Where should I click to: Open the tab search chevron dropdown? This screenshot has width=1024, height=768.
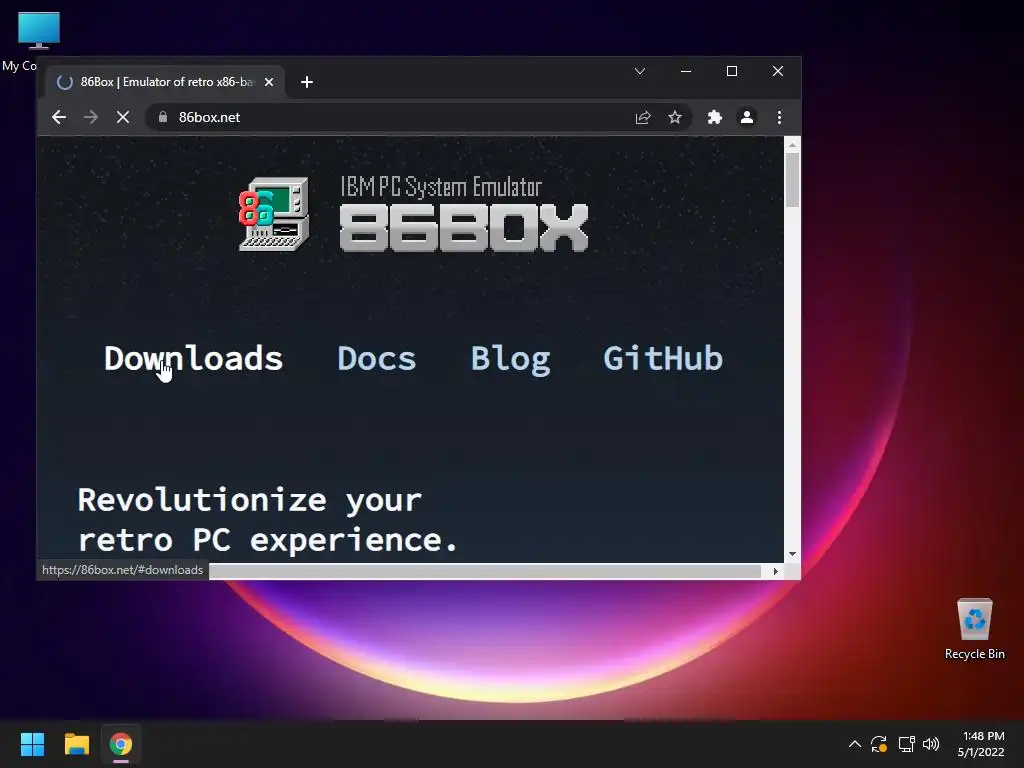pos(640,71)
